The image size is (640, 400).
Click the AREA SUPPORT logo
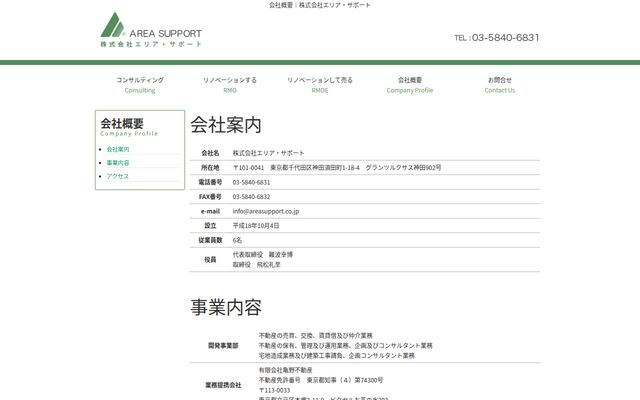151,30
